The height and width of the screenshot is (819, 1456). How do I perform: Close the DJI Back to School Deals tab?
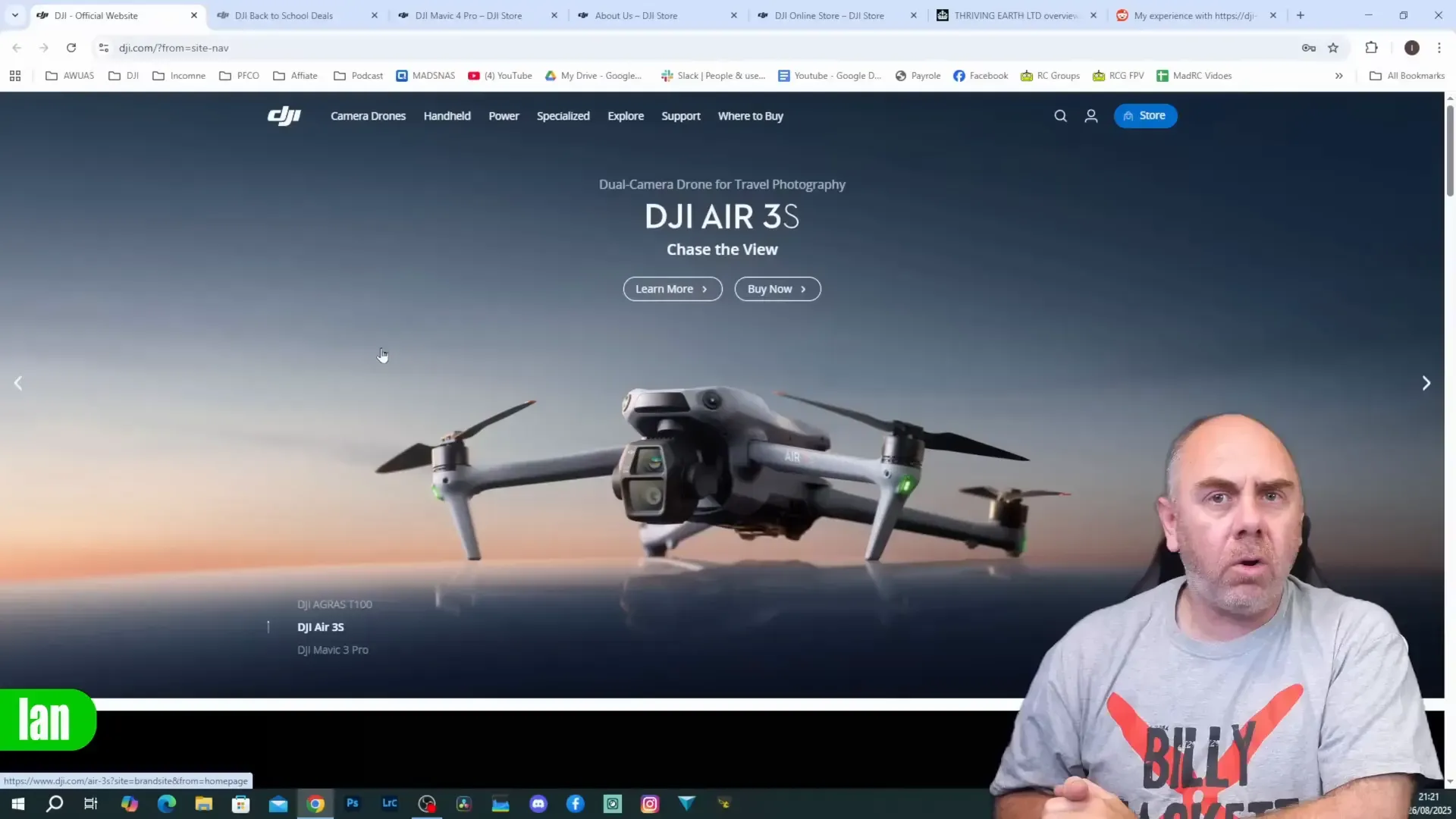[375, 15]
